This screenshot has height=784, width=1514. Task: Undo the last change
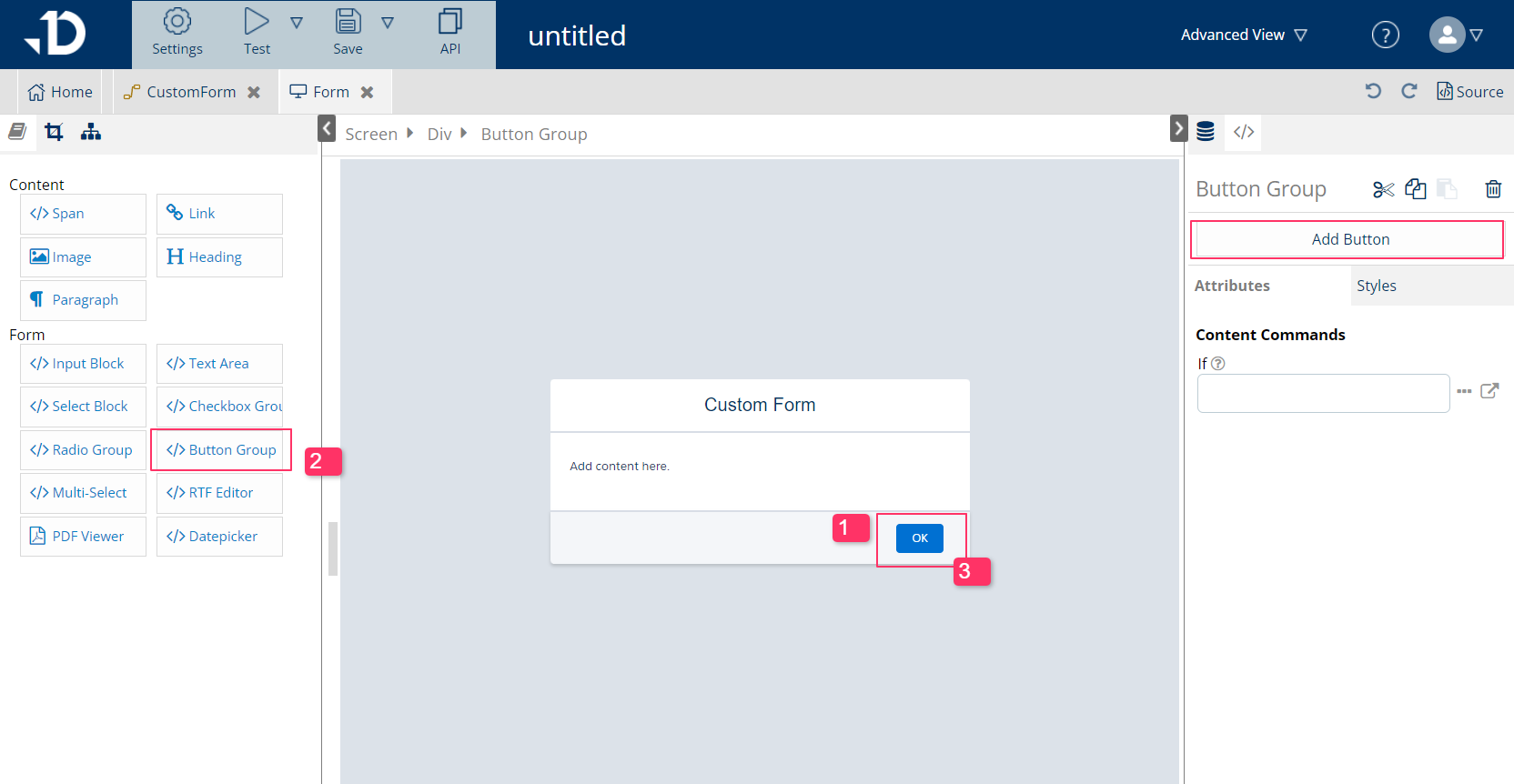1374,91
